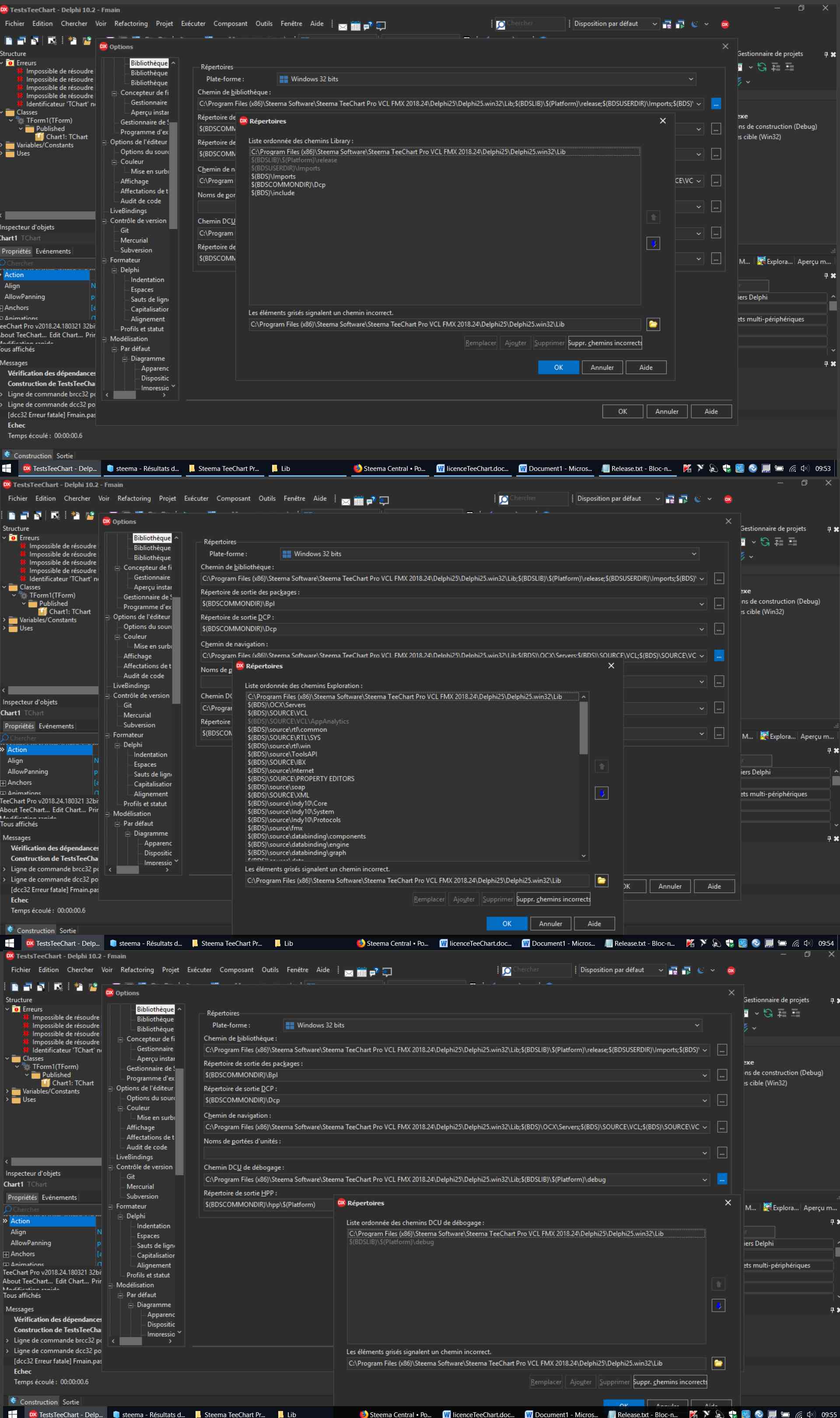Screen dimensions: 840x1418
Task: Select "$(BDS)\Imports" in Library paths list
Action: 273,177
